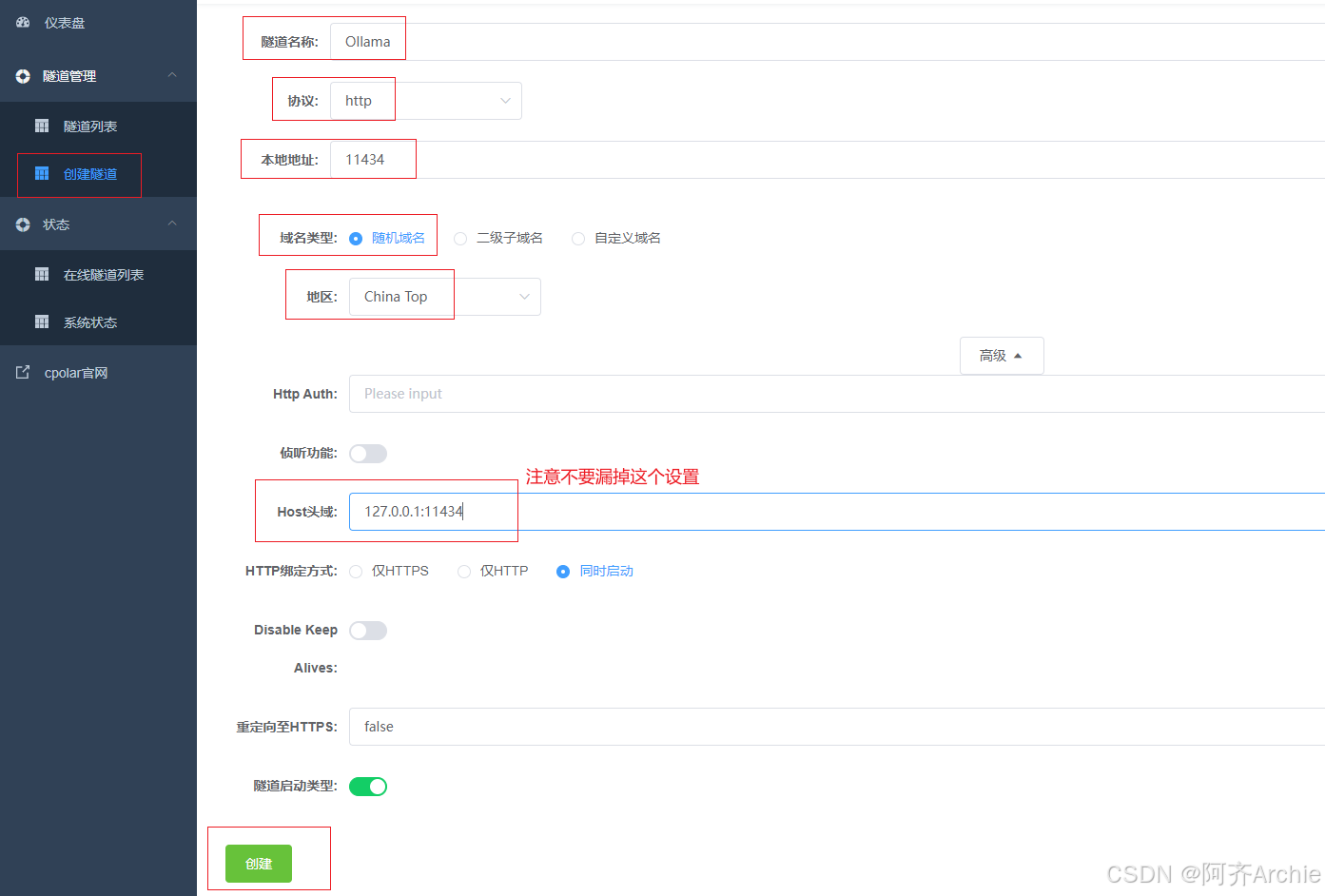Screen dimensions: 1325x896
Task: Click the grid icon beside 隧道列表
Action: (x=42, y=126)
